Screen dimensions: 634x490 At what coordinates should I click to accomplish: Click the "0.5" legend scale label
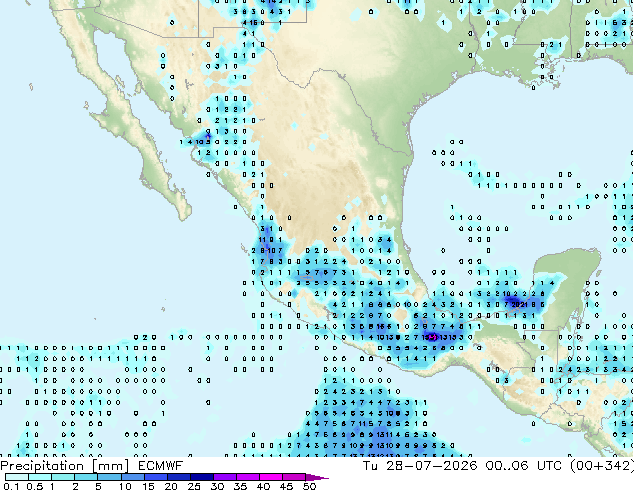click(34, 486)
